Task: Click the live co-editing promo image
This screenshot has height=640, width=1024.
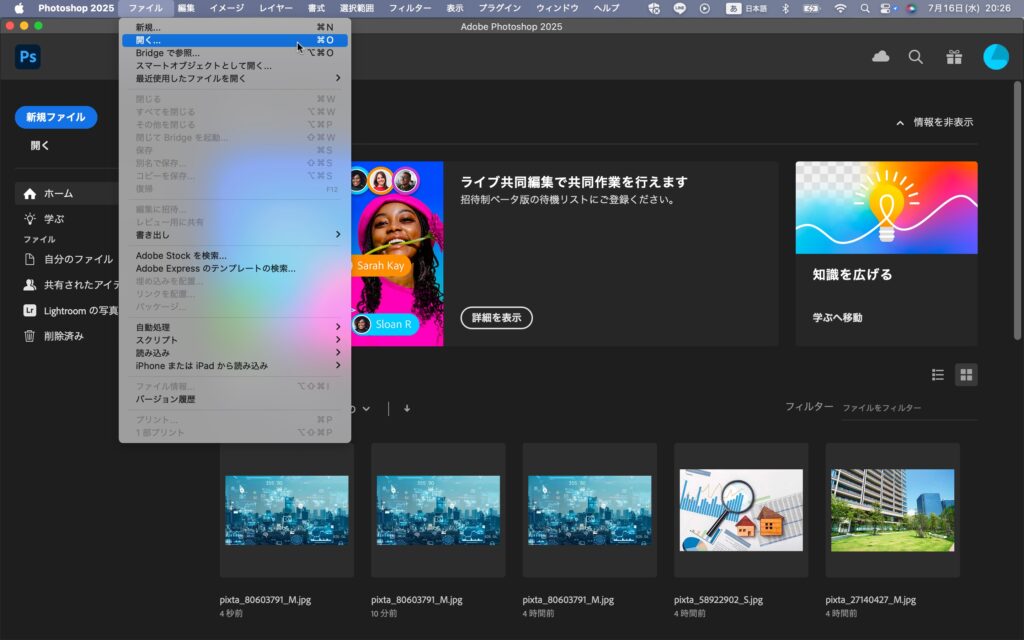Action: pyautogui.click(x=397, y=253)
